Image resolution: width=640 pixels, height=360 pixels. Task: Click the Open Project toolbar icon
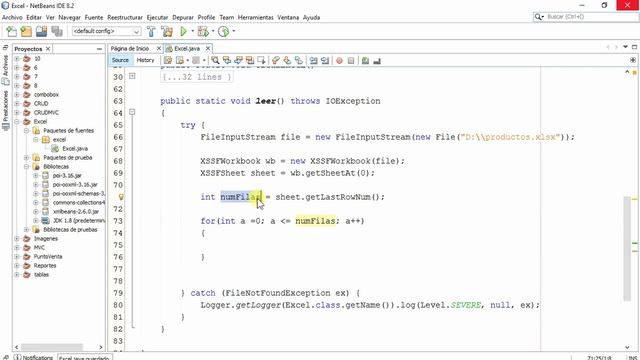(x=41, y=31)
